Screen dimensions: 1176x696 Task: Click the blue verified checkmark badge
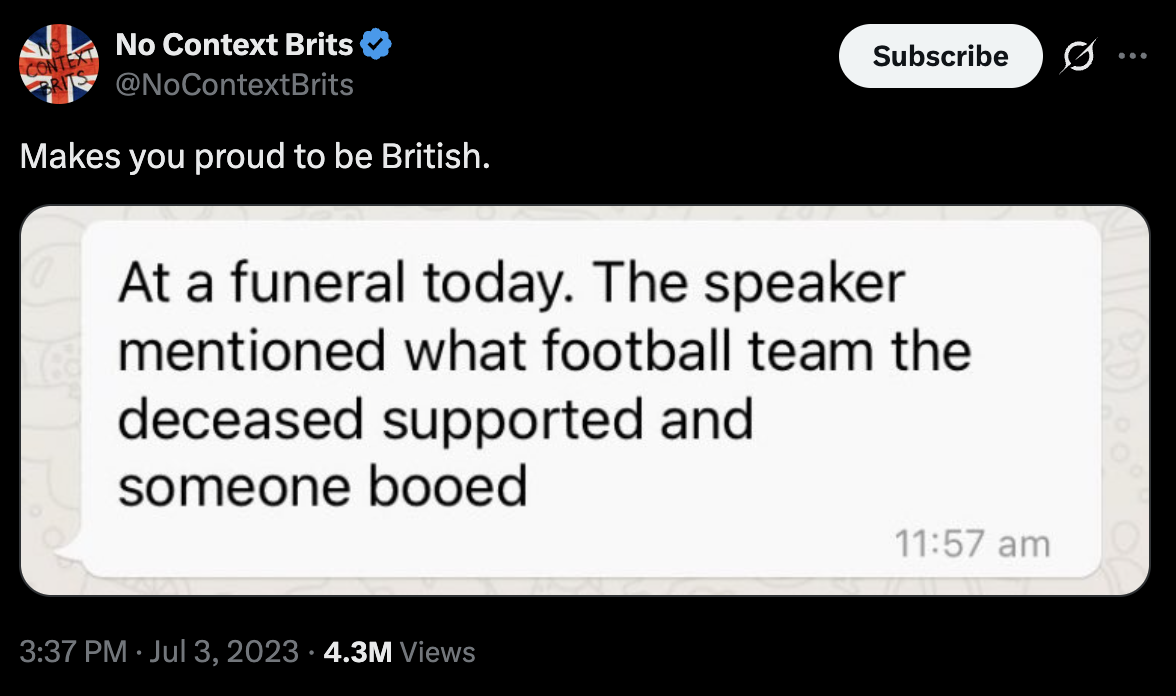click(377, 45)
